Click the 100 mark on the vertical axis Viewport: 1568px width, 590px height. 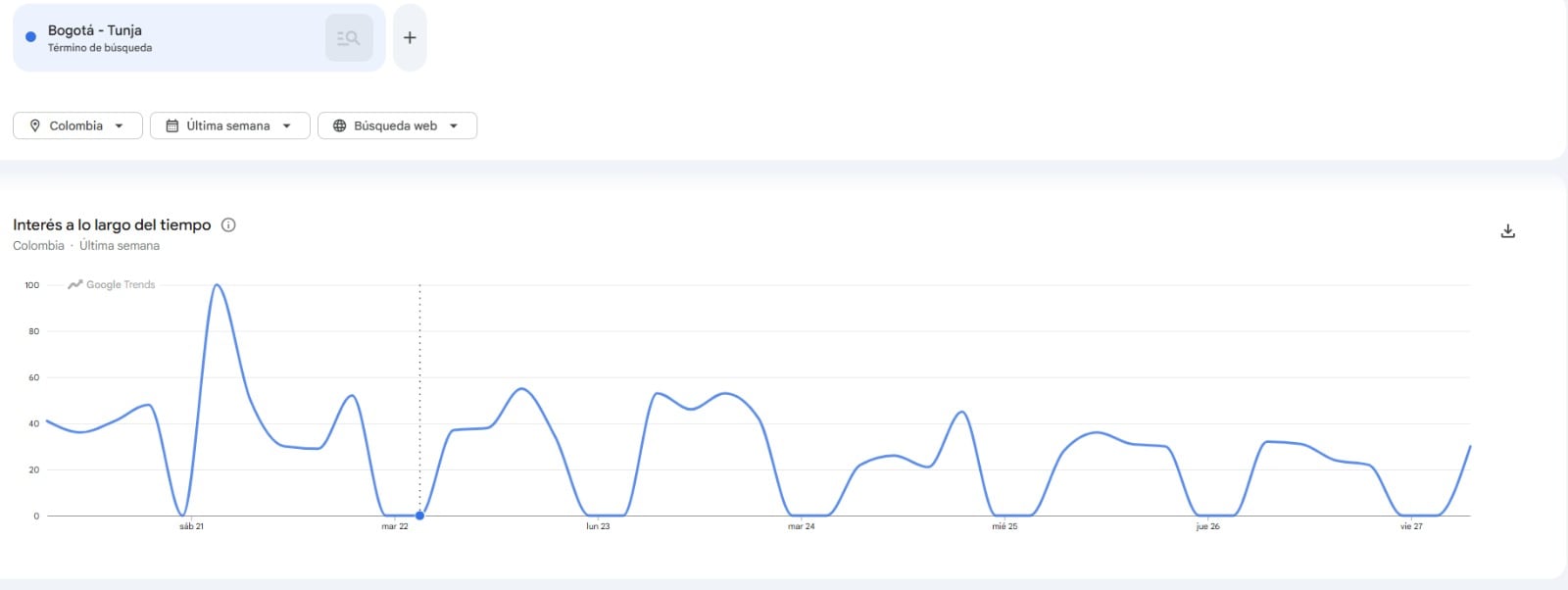(x=32, y=287)
